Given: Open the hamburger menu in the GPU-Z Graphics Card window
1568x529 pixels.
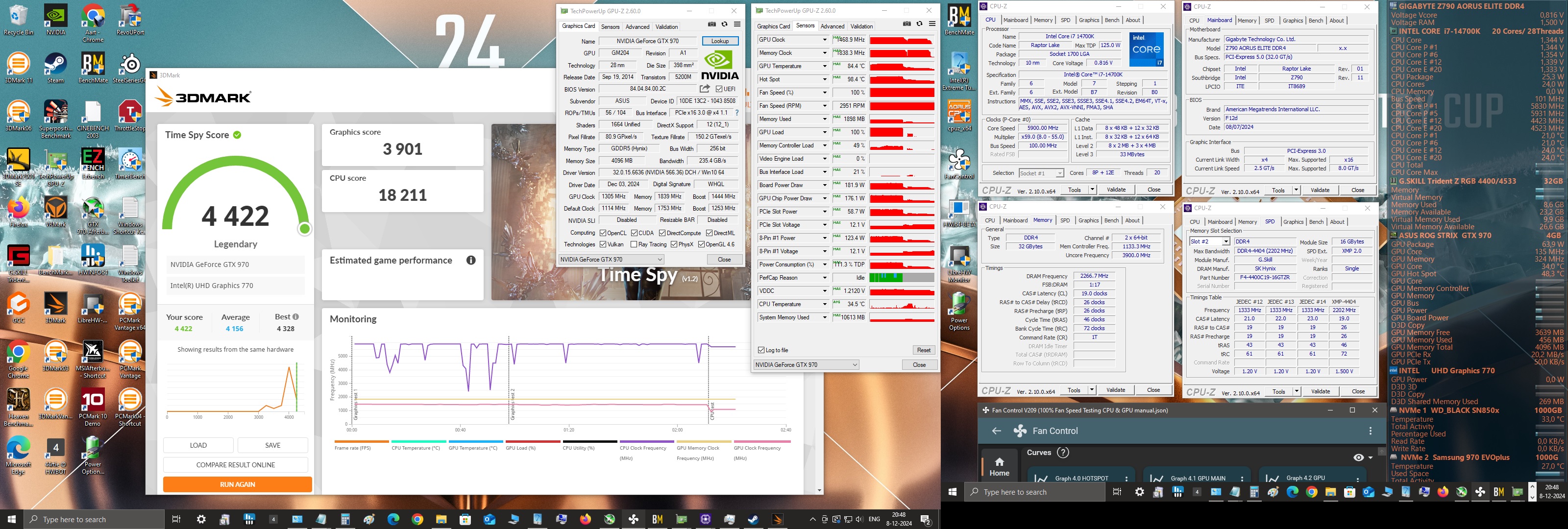Looking at the screenshot, I should (737, 24).
